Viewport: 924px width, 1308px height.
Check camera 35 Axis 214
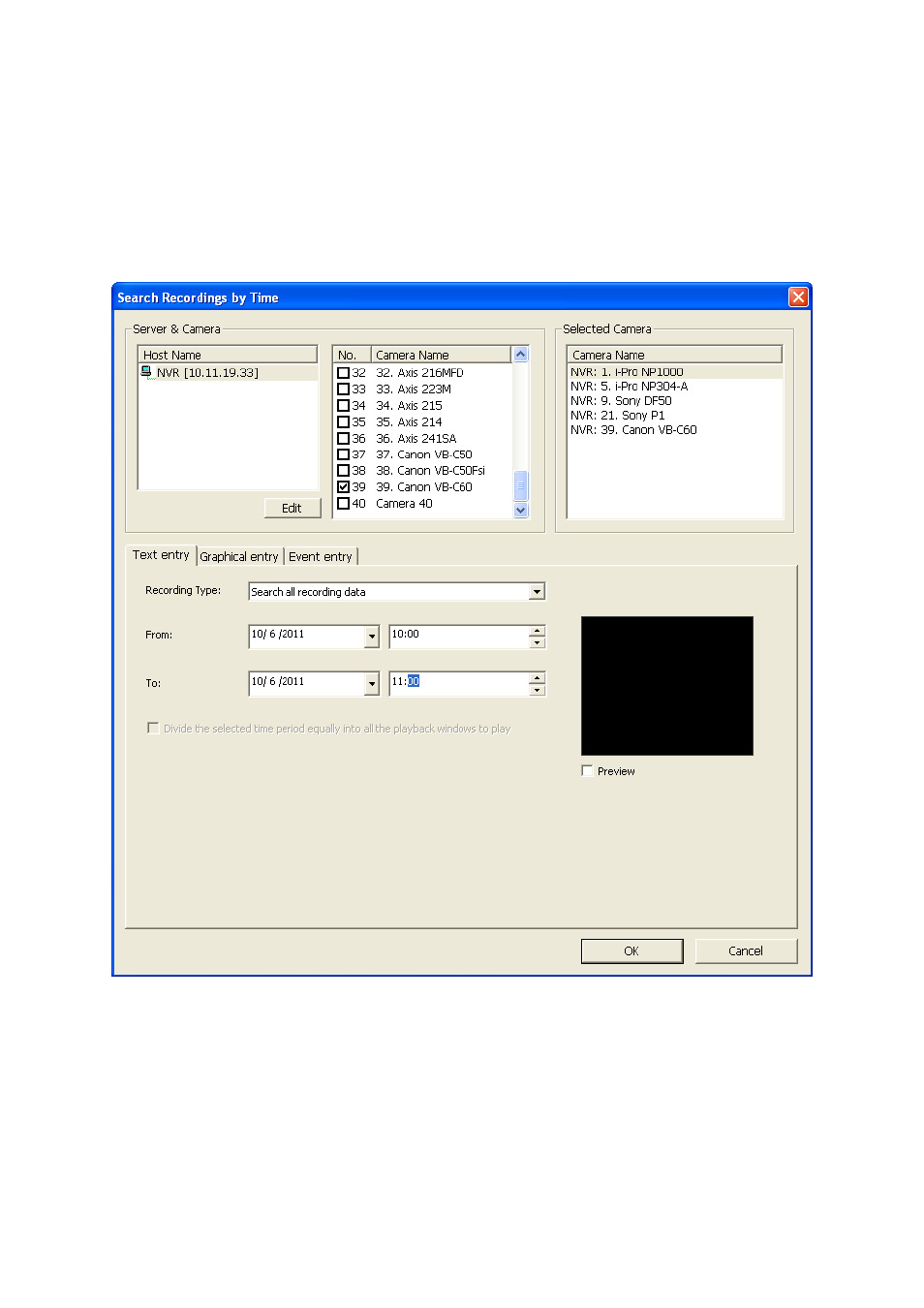[343, 422]
